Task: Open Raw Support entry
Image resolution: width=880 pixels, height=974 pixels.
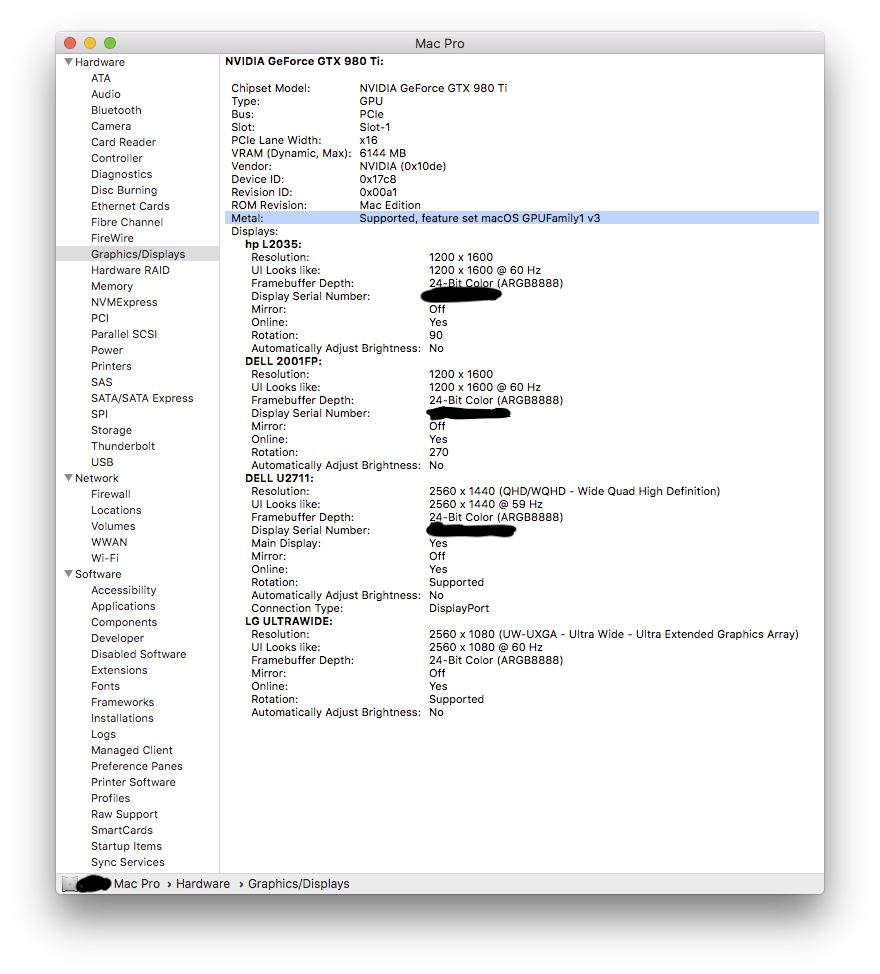Action: (124, 814)
